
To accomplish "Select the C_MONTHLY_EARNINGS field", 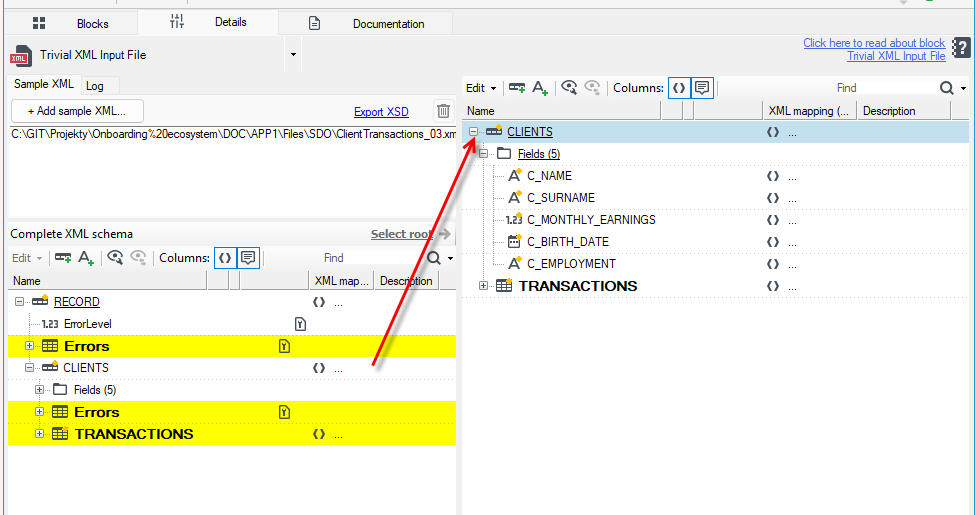I will tap(591, 220).
